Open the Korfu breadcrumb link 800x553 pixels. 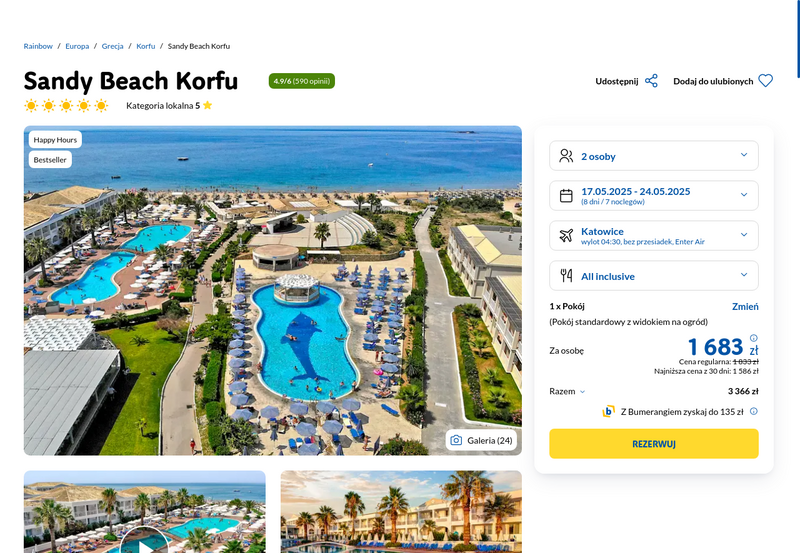(x=145, y=46)
